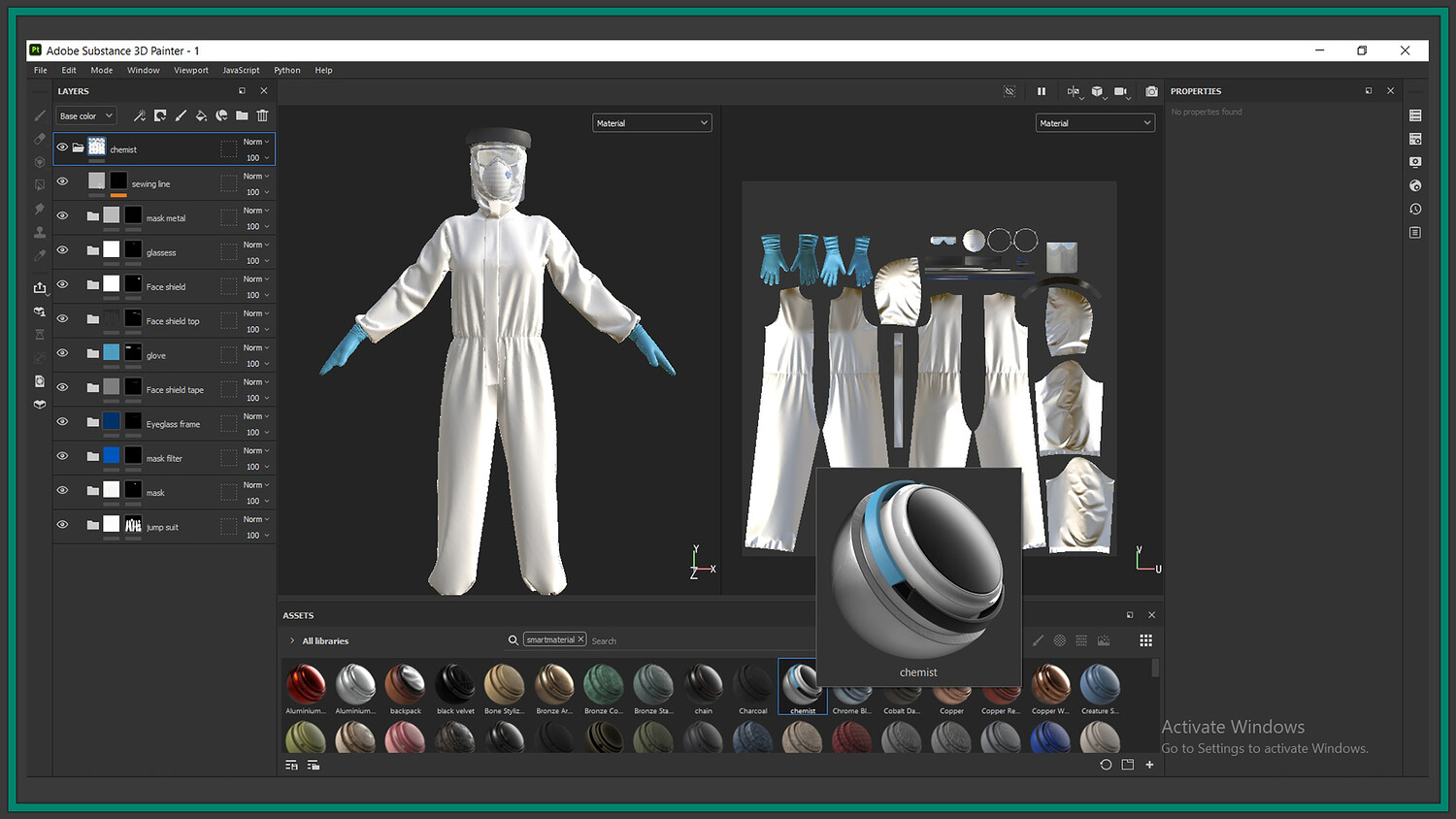Select the Projection tool in left toolbar
This screenshot has width=1456, height=819.
pos(40,162)
